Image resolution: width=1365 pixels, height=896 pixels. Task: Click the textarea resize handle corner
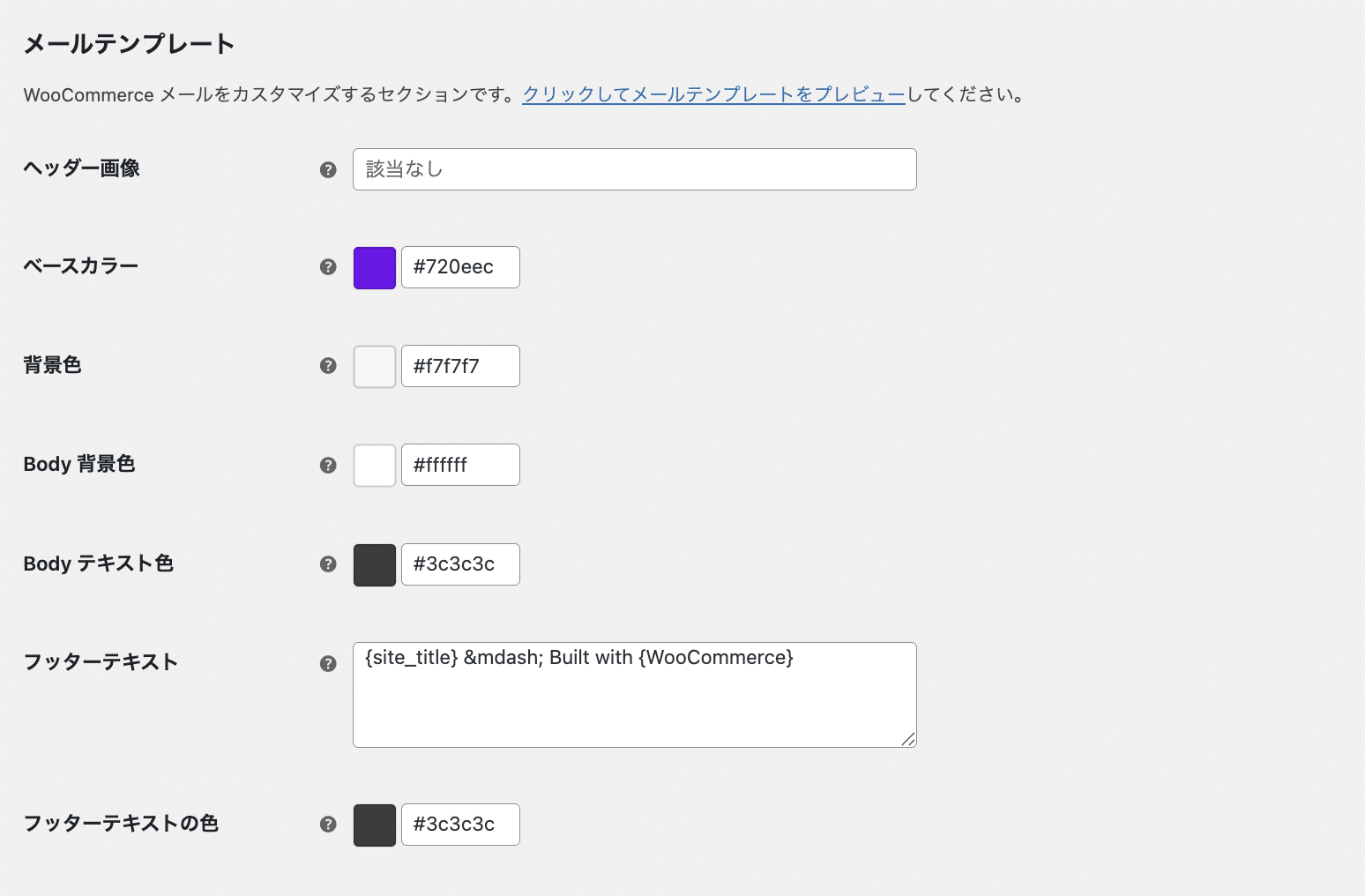pyautogui.click(x=908, y=739)
